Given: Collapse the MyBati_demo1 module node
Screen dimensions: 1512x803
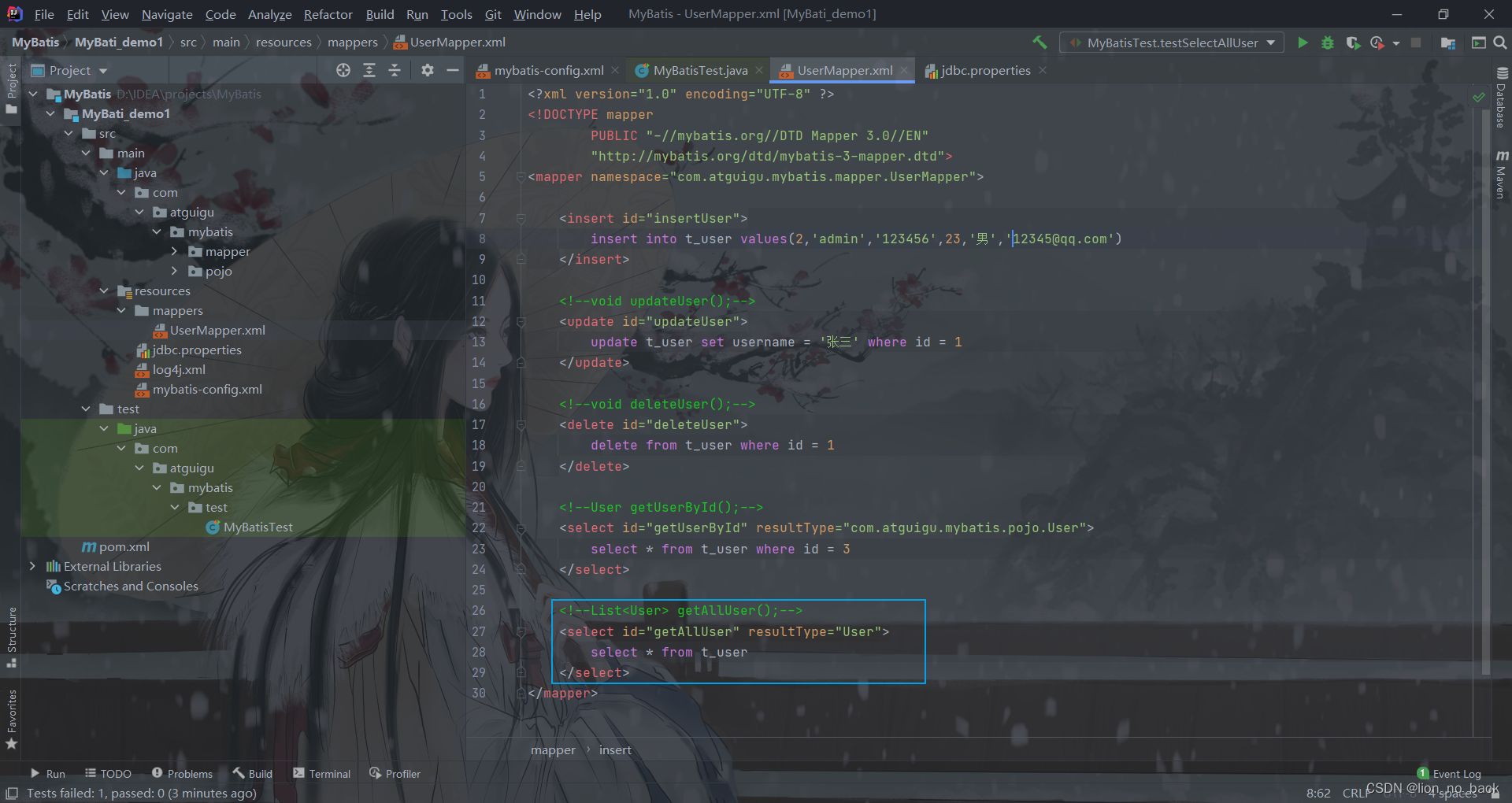Looking at the screenshot, I should tap(51, 113).
